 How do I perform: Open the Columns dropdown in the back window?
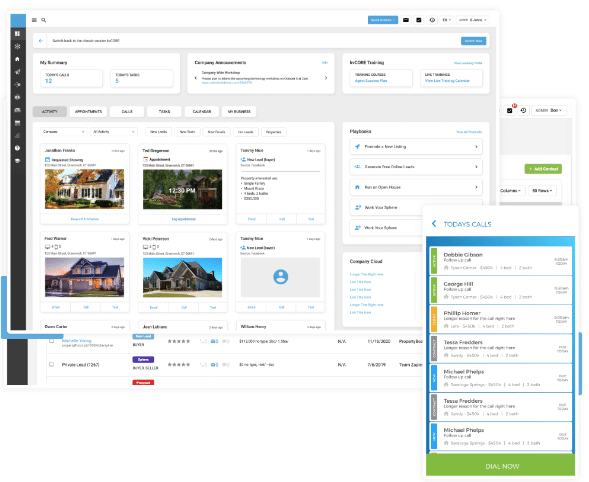[512, 190]
